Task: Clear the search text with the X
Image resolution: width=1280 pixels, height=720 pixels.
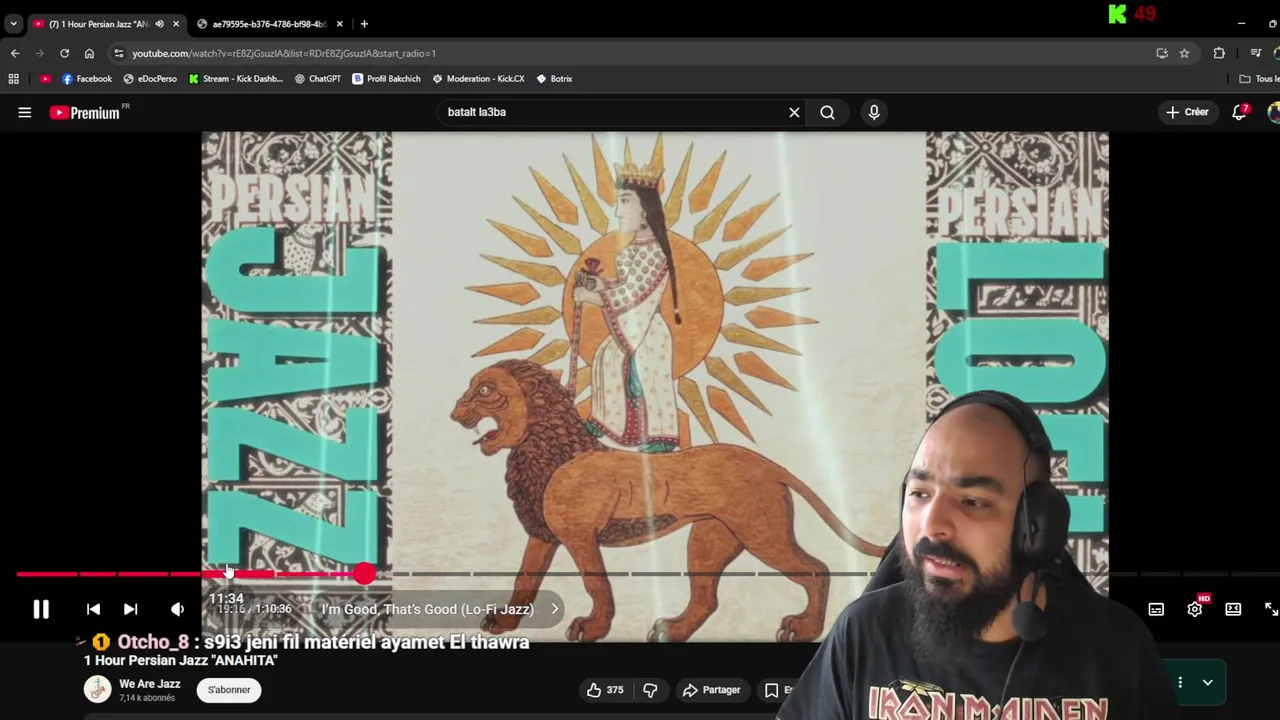Action: pyautogui.click(x=794, y=112)
